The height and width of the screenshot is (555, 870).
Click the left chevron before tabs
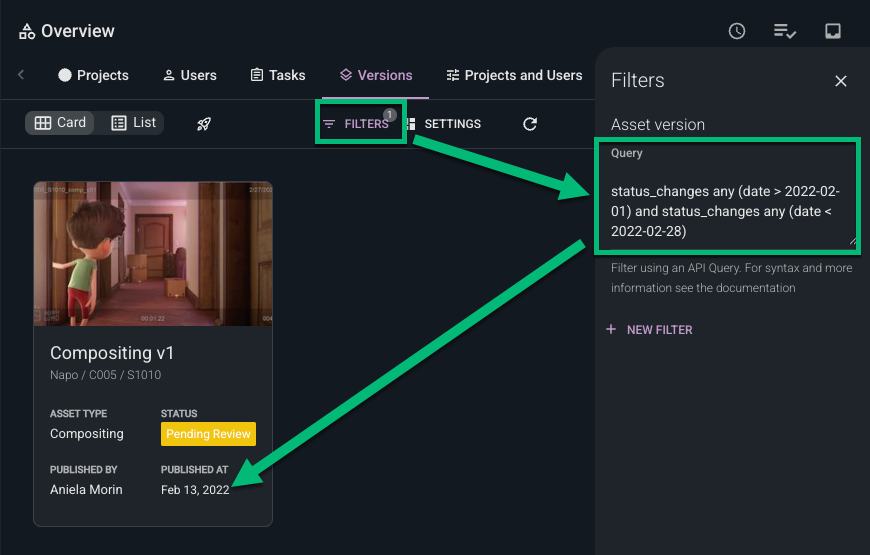(21, 74)
